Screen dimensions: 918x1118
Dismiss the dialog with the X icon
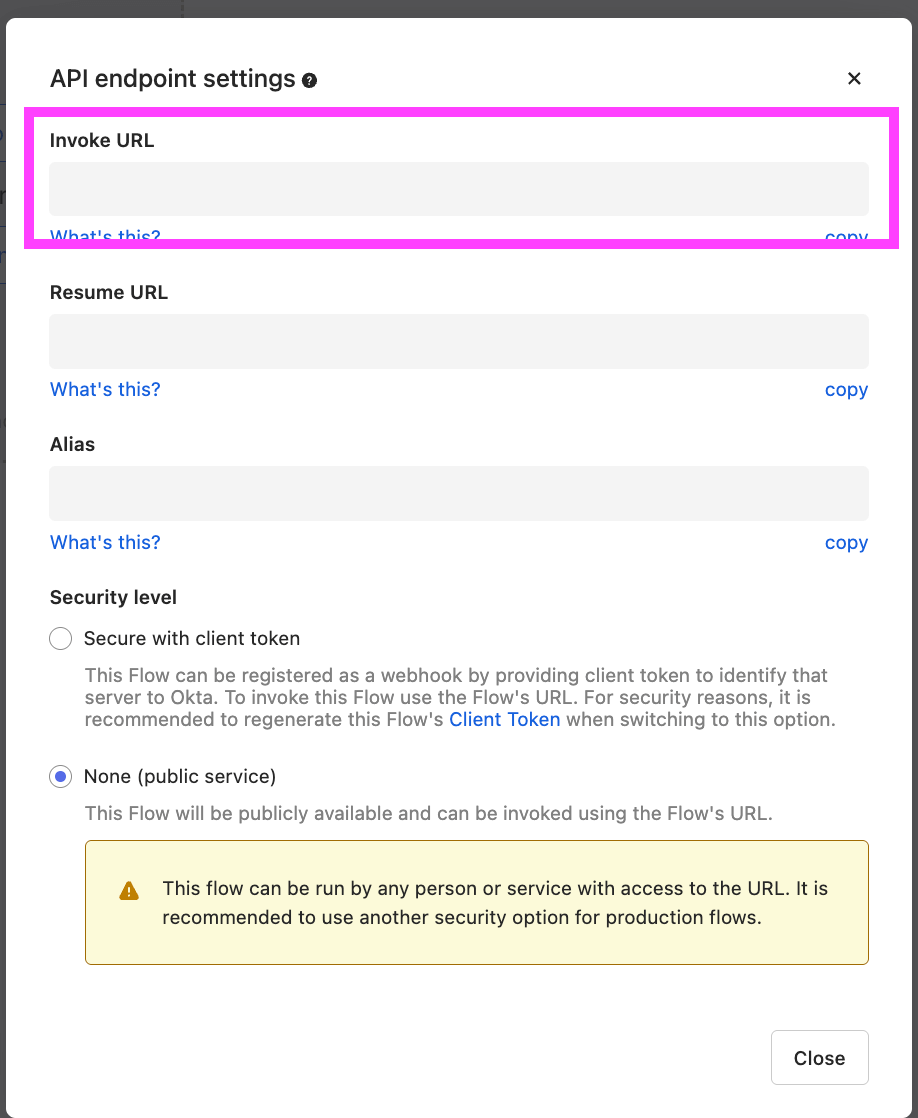point(854,78)
